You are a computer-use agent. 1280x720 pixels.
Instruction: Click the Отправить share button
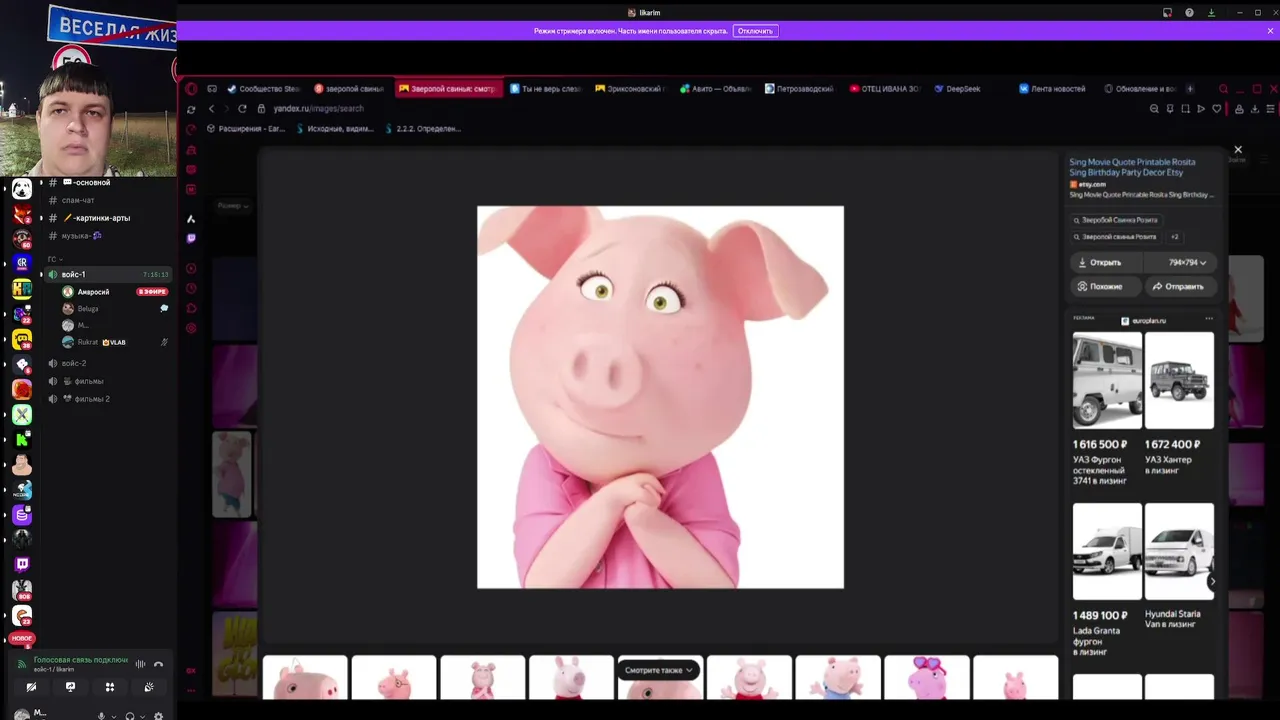click(1180, 286)
